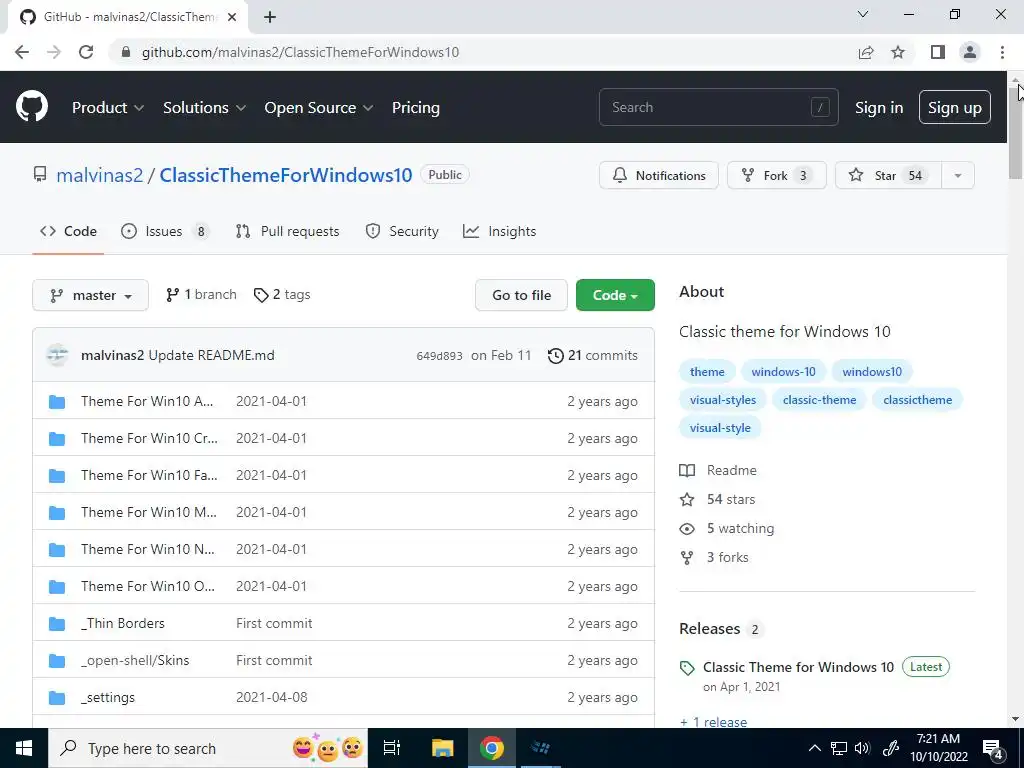Click the folder icon for _Thin Borders
This screenshot has height=768, width=1024.
57,624
